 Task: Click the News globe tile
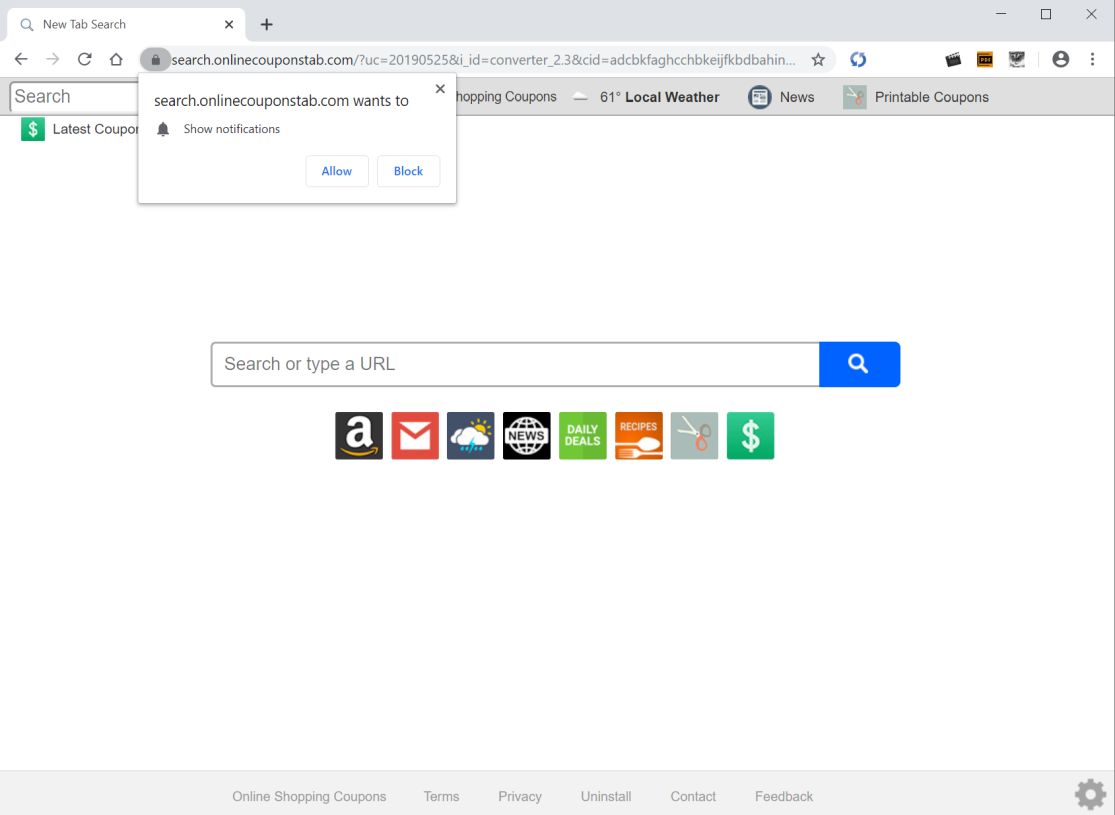527,436
